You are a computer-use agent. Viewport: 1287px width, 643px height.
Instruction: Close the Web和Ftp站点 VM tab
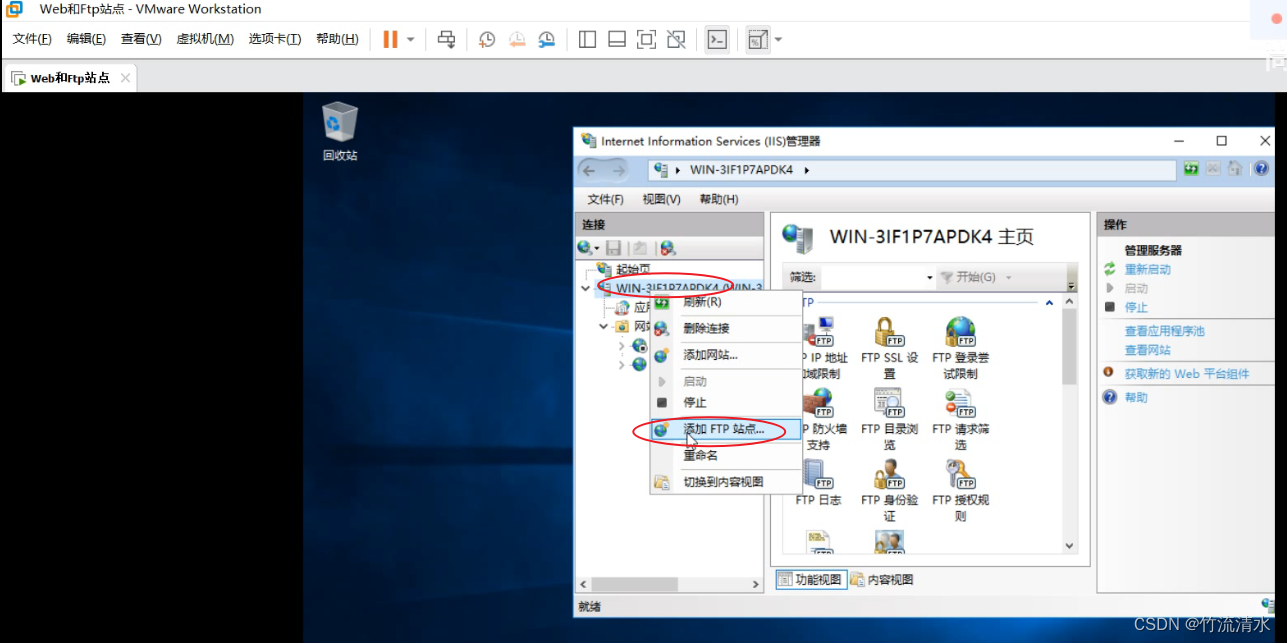tap(125, 78)
